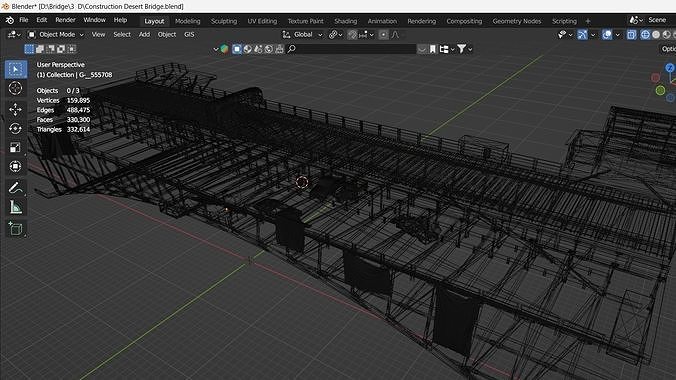
Task: Open the editor type dropdown
Action: coord(14,35)
